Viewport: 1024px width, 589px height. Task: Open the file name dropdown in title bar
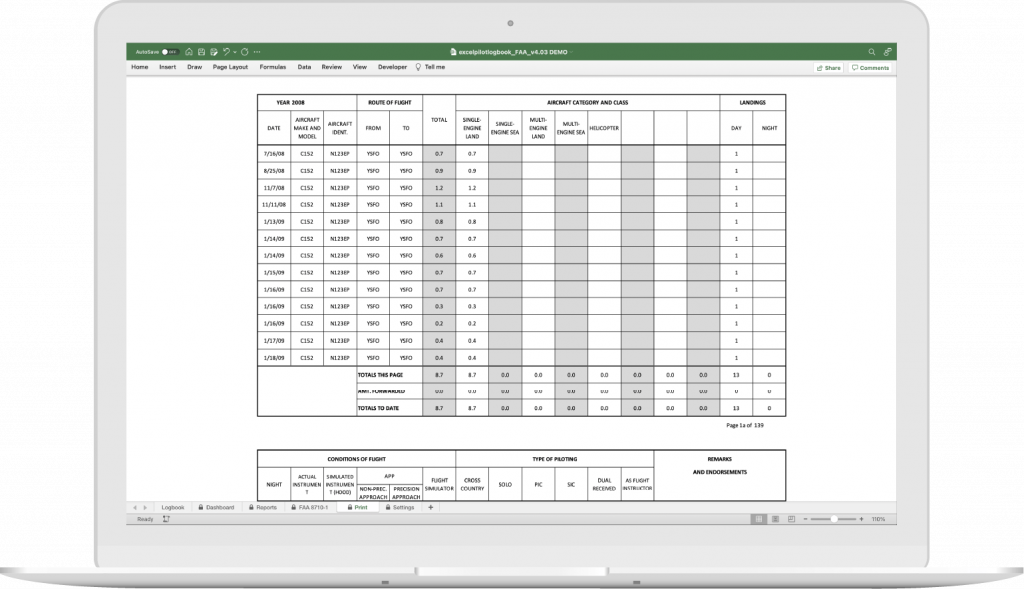point(571,52)
